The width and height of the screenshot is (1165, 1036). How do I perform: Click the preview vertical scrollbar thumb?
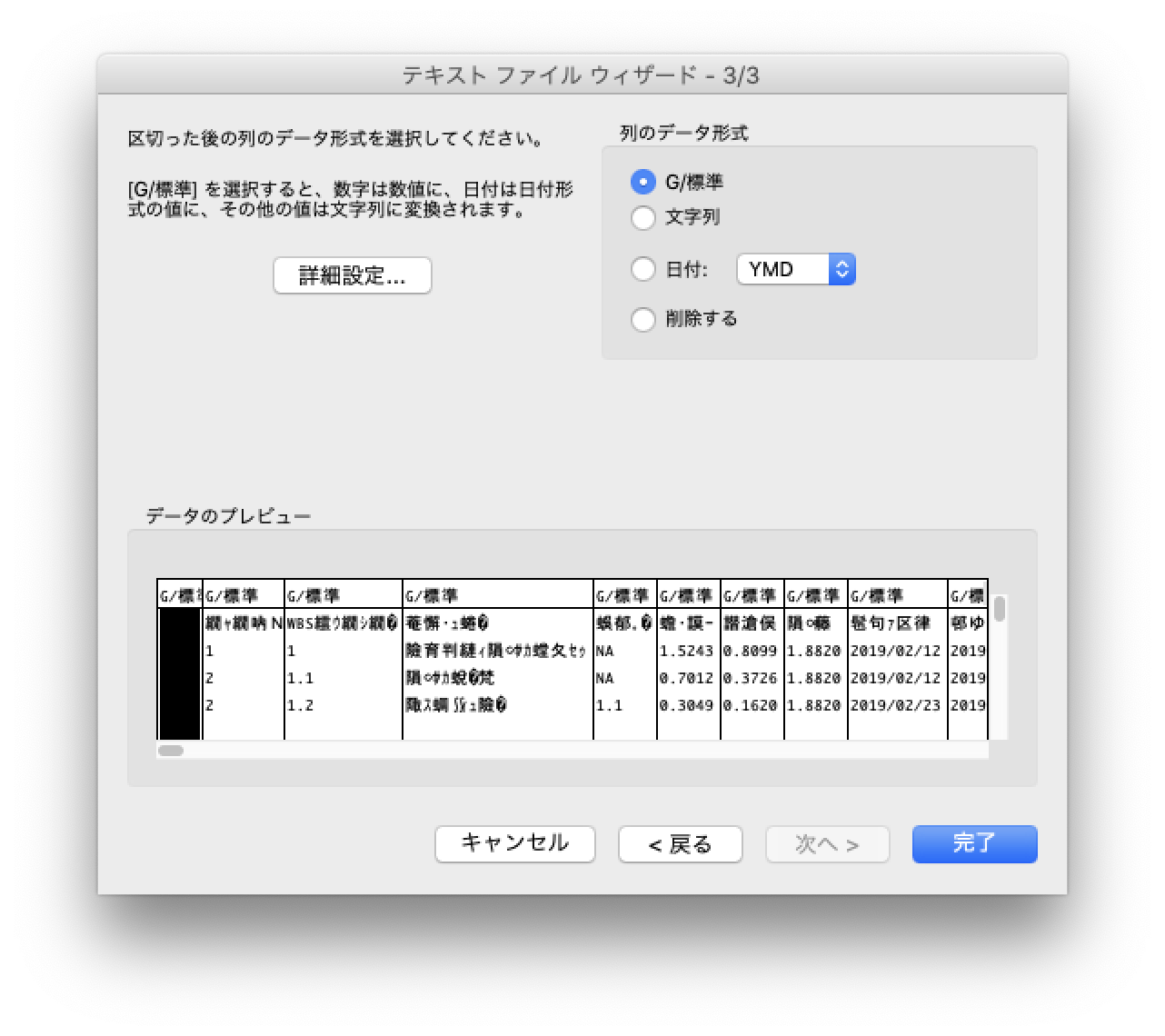click(1000, 609)
